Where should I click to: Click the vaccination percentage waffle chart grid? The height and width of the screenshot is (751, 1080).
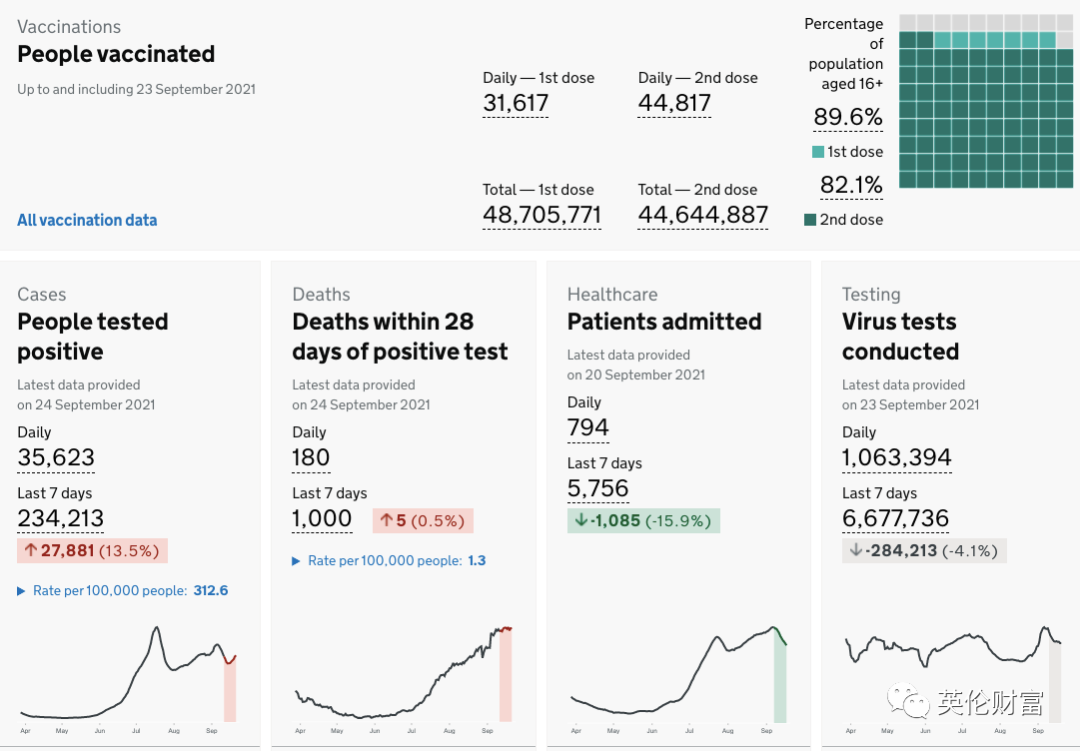click(986, 101)
